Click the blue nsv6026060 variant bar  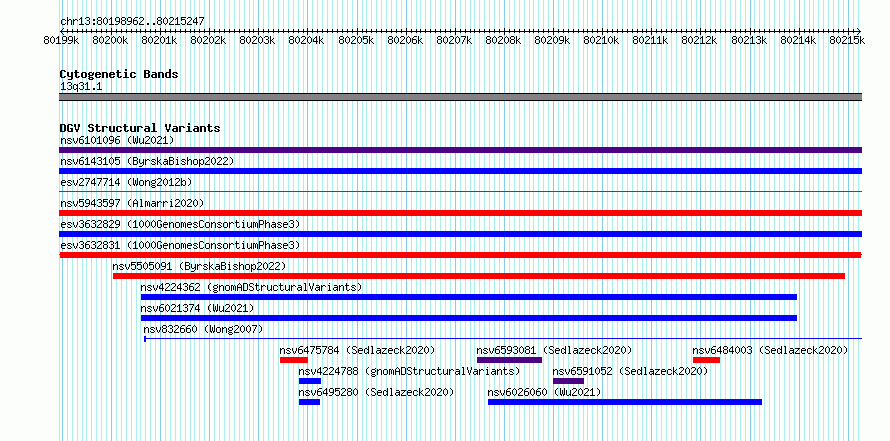coord(625,402)
